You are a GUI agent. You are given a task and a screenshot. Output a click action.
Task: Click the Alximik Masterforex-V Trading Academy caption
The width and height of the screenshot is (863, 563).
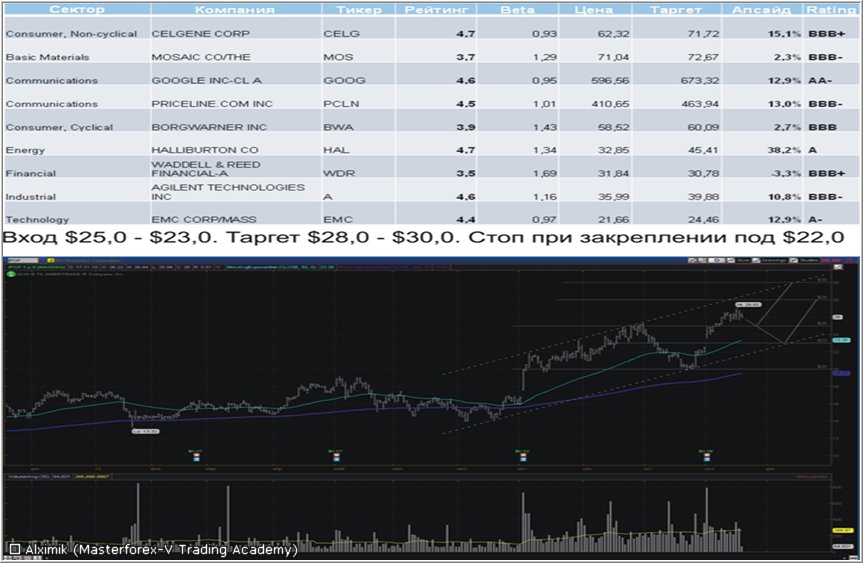pos(161,549)
